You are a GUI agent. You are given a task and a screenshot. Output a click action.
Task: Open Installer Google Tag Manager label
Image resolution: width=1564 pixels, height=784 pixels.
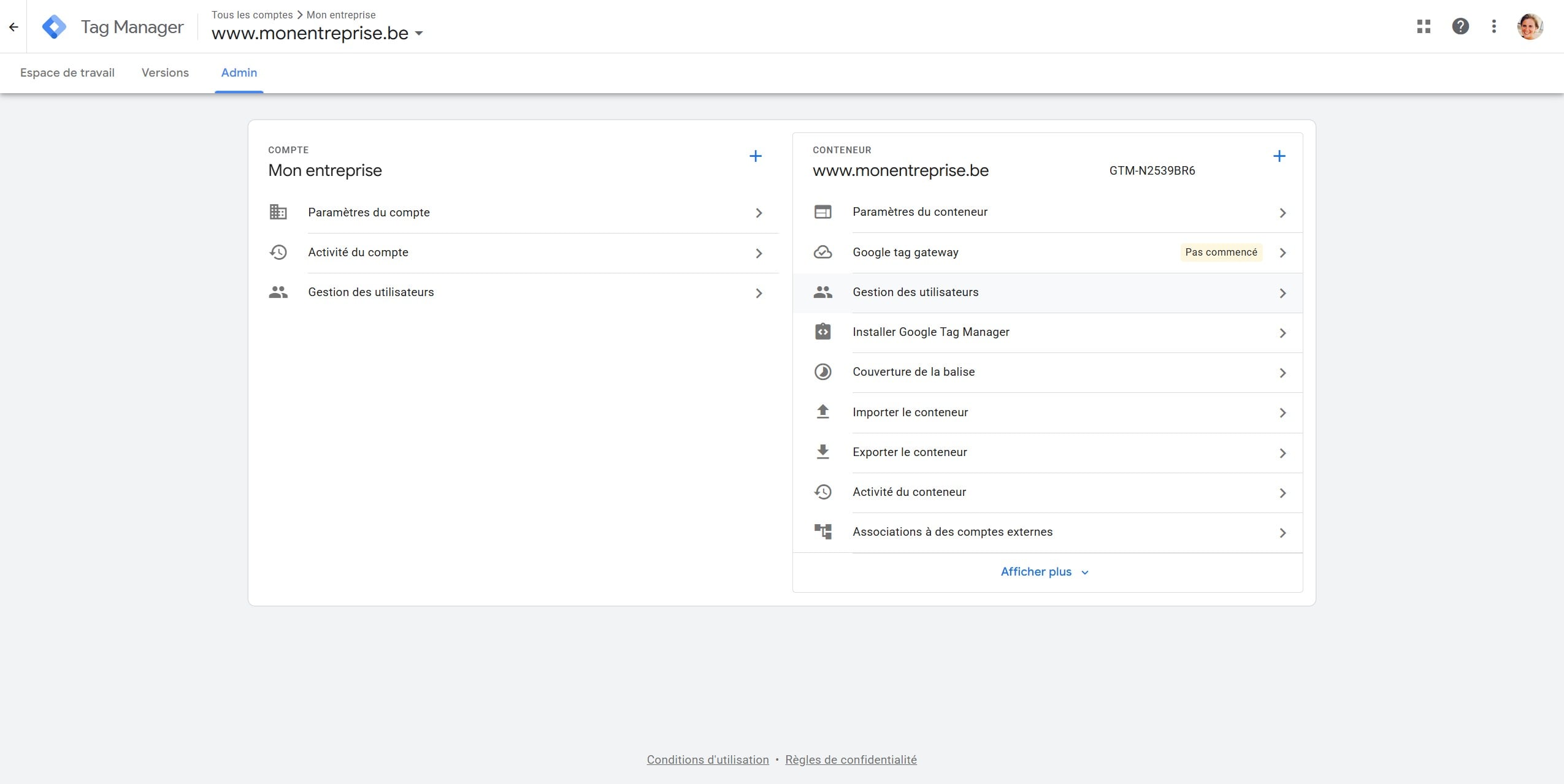[931, 332]
